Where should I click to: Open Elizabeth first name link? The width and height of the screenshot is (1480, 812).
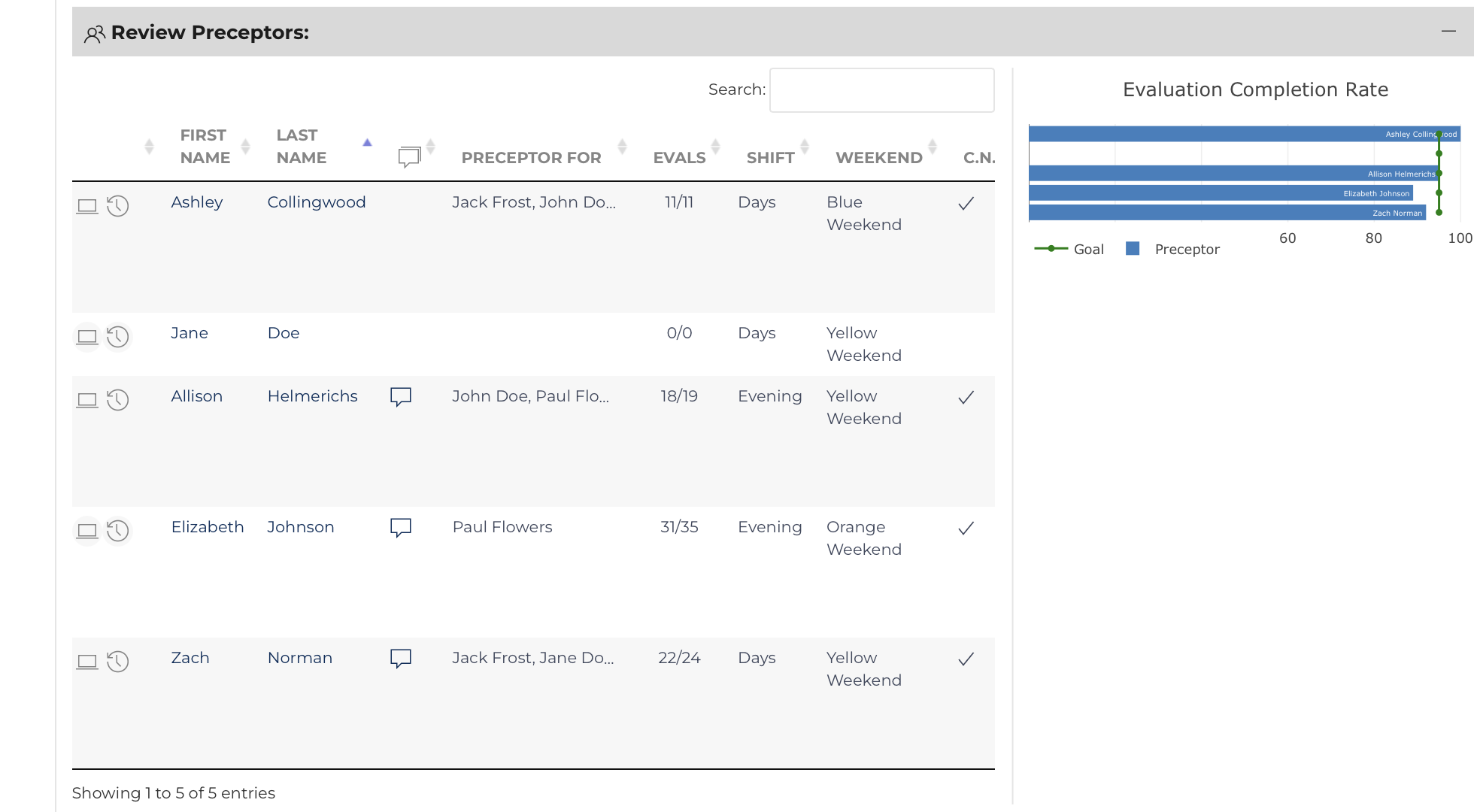pyautogui.click(x=208, y=527)
